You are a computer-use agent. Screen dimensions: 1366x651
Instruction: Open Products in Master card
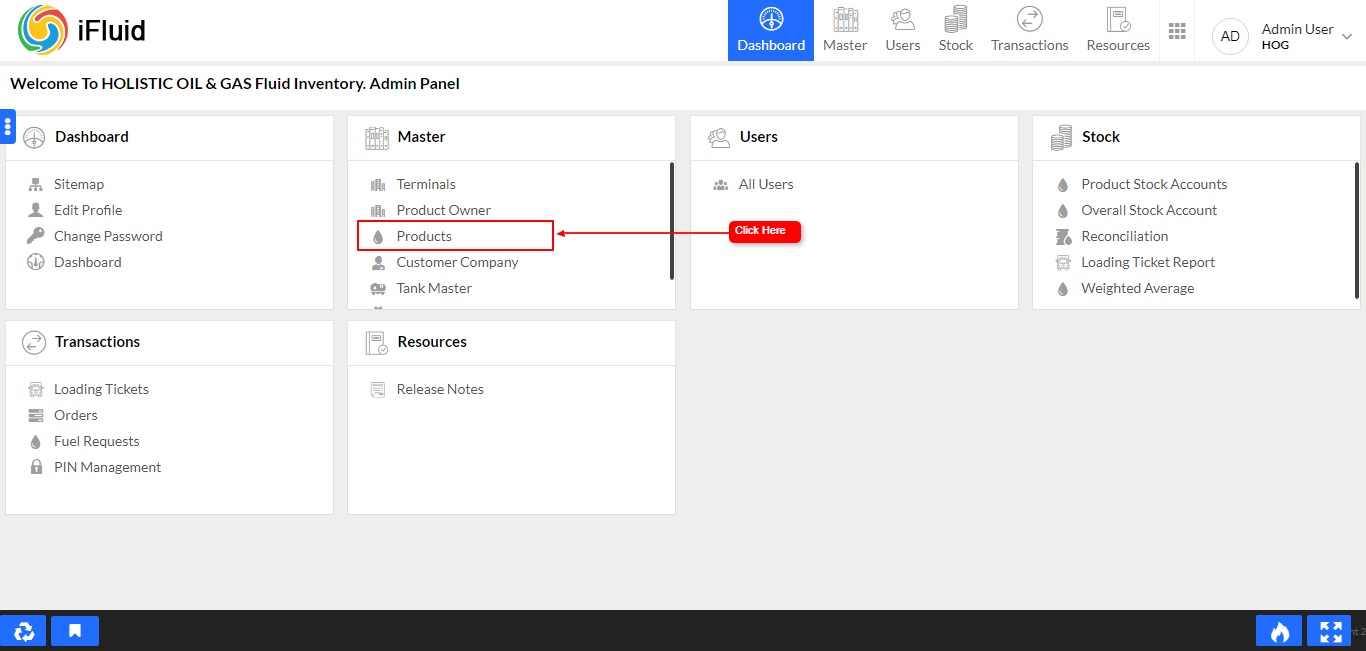click(424, 236)
